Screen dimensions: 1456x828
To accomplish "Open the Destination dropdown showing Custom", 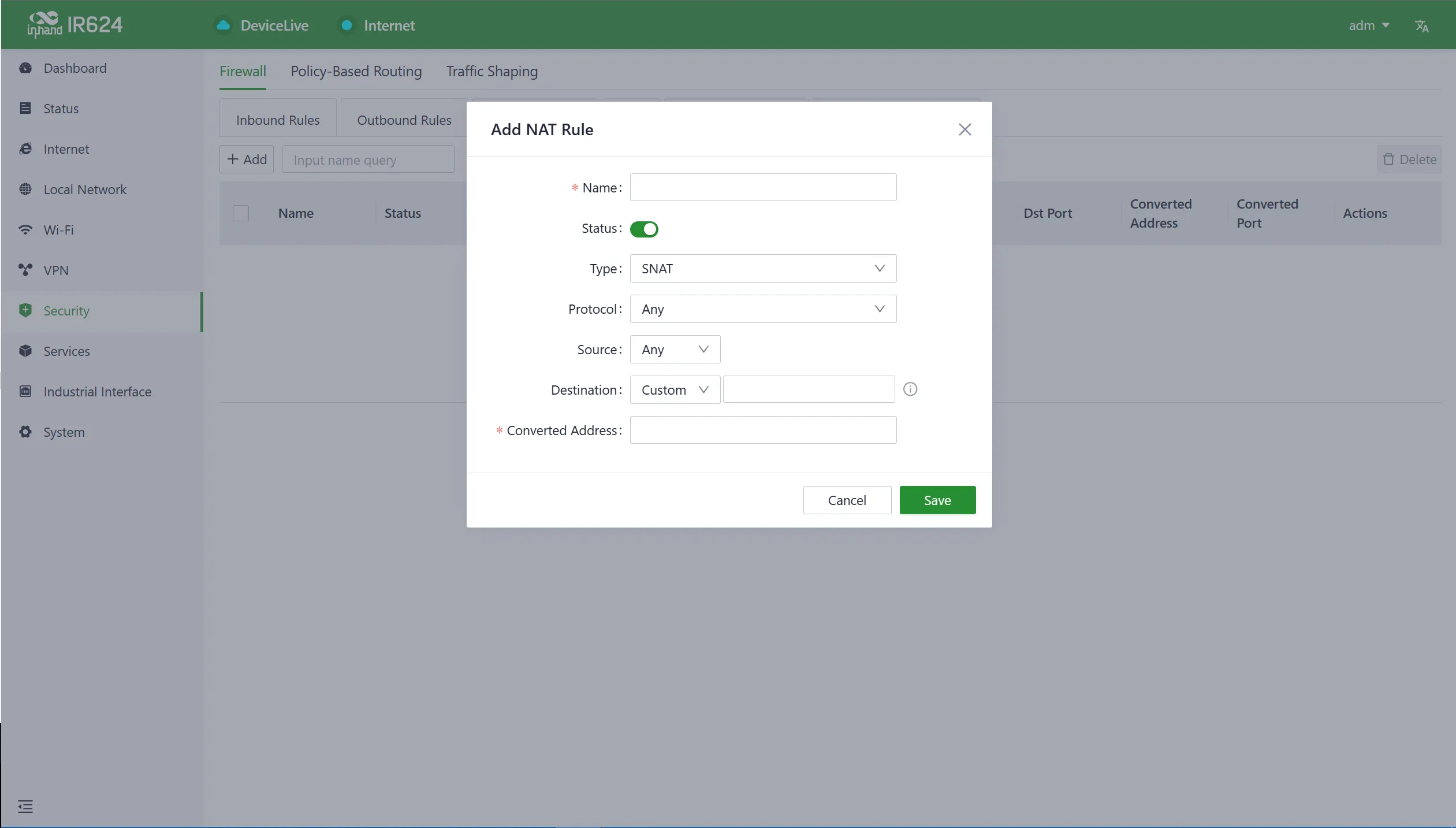I will tap(675, 390).
